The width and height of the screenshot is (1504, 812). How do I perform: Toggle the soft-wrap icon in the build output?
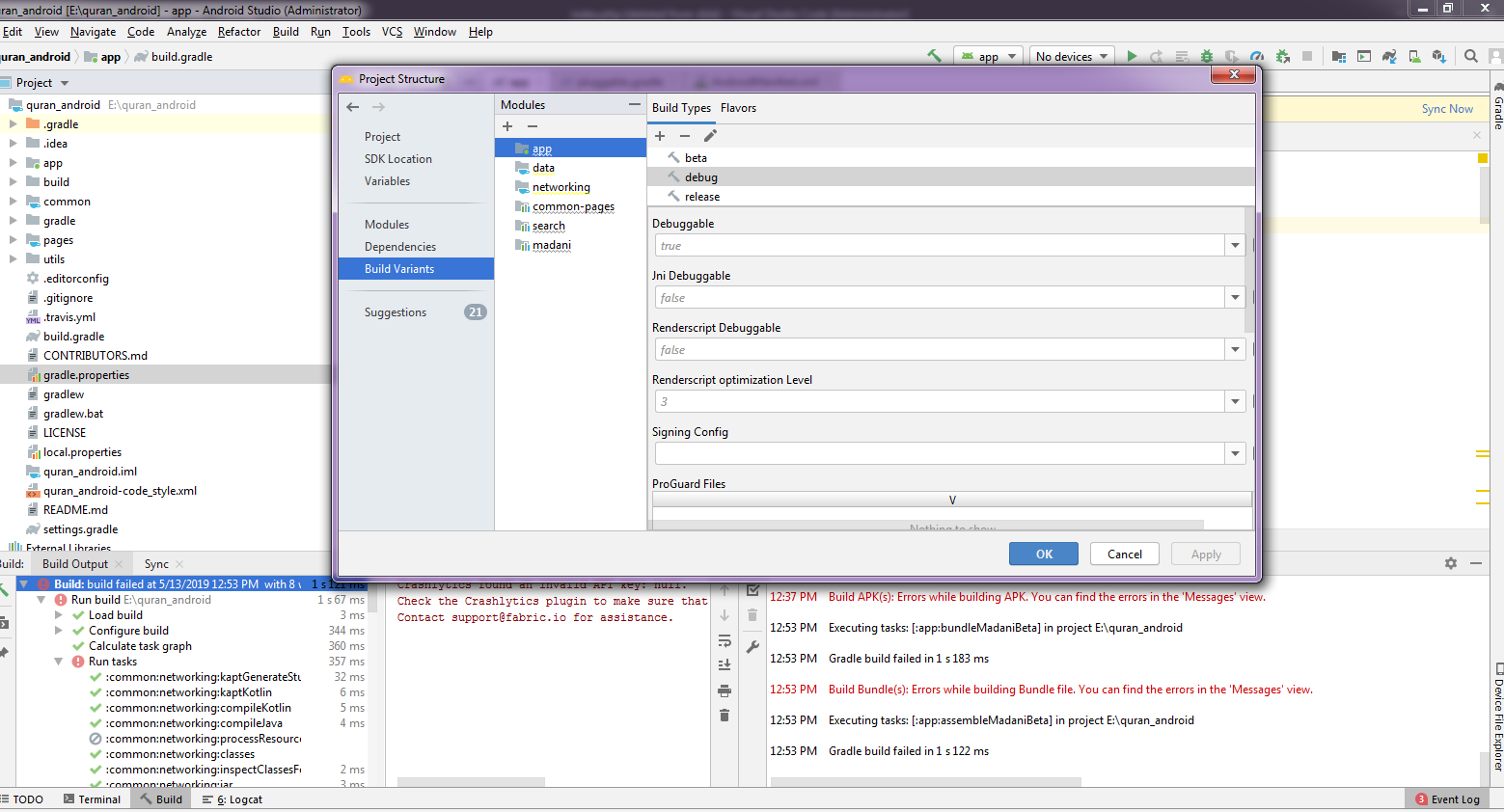[725, 640]
